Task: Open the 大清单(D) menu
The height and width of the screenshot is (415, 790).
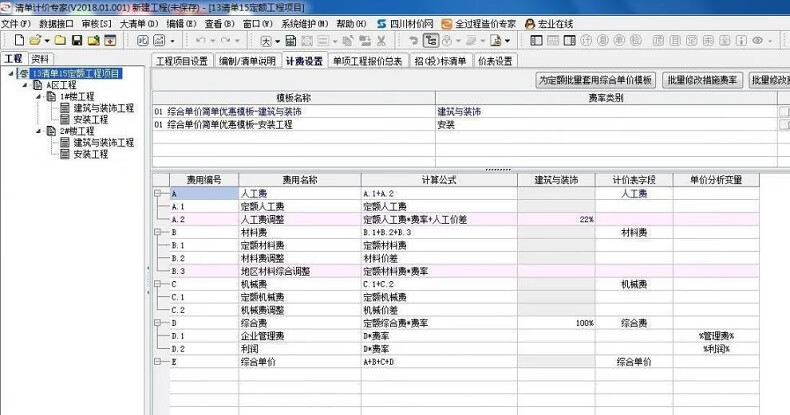Action: [139, 24]
